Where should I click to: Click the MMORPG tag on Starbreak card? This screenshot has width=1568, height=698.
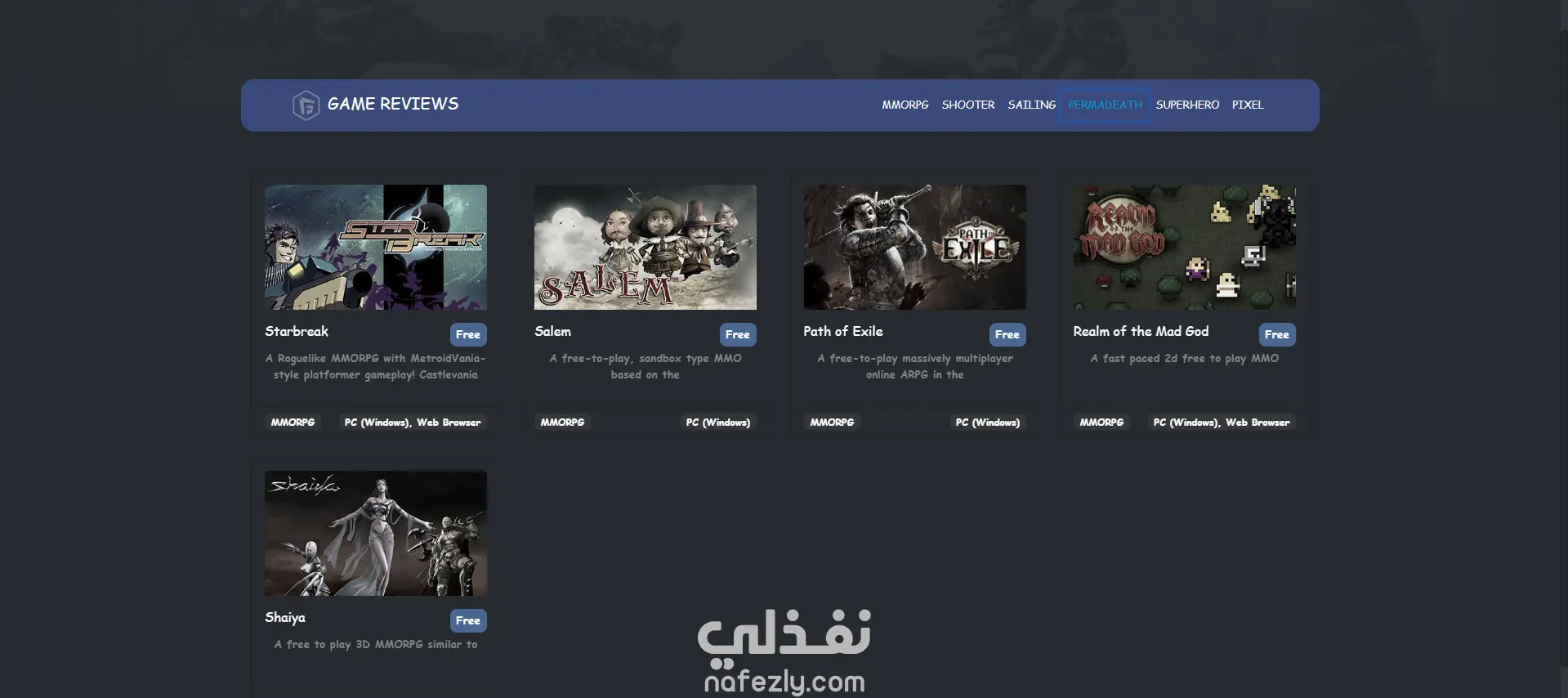(x=293, y=423)
